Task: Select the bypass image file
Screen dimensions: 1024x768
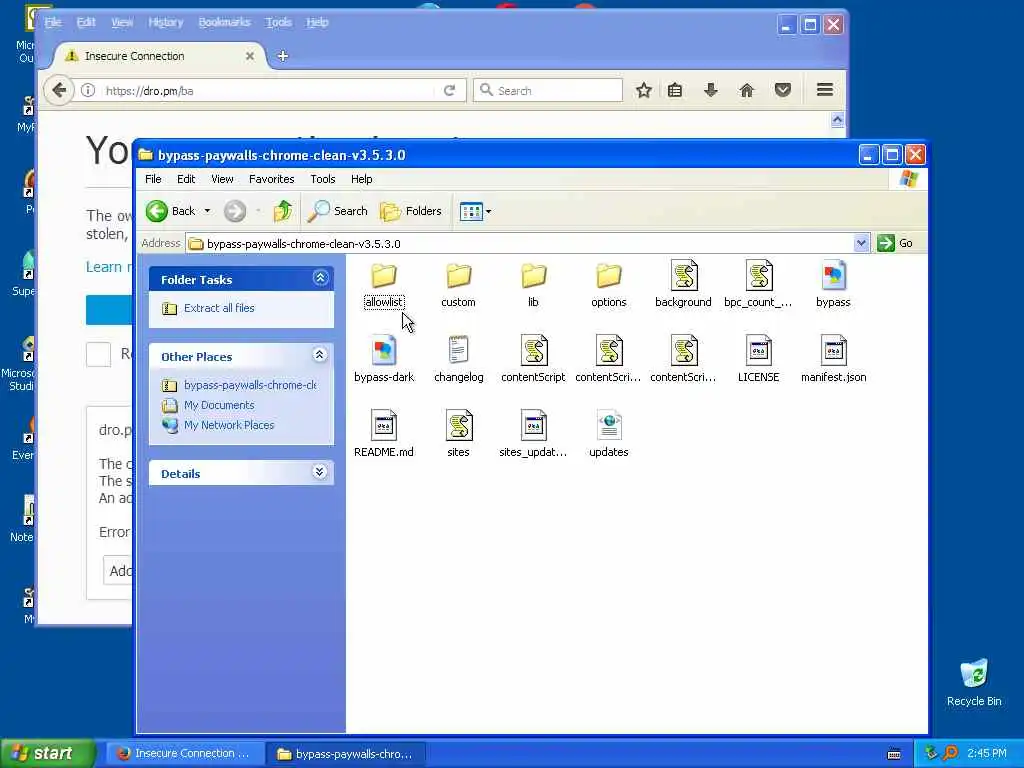Action: pyautogui.click(x=833, y=284)
